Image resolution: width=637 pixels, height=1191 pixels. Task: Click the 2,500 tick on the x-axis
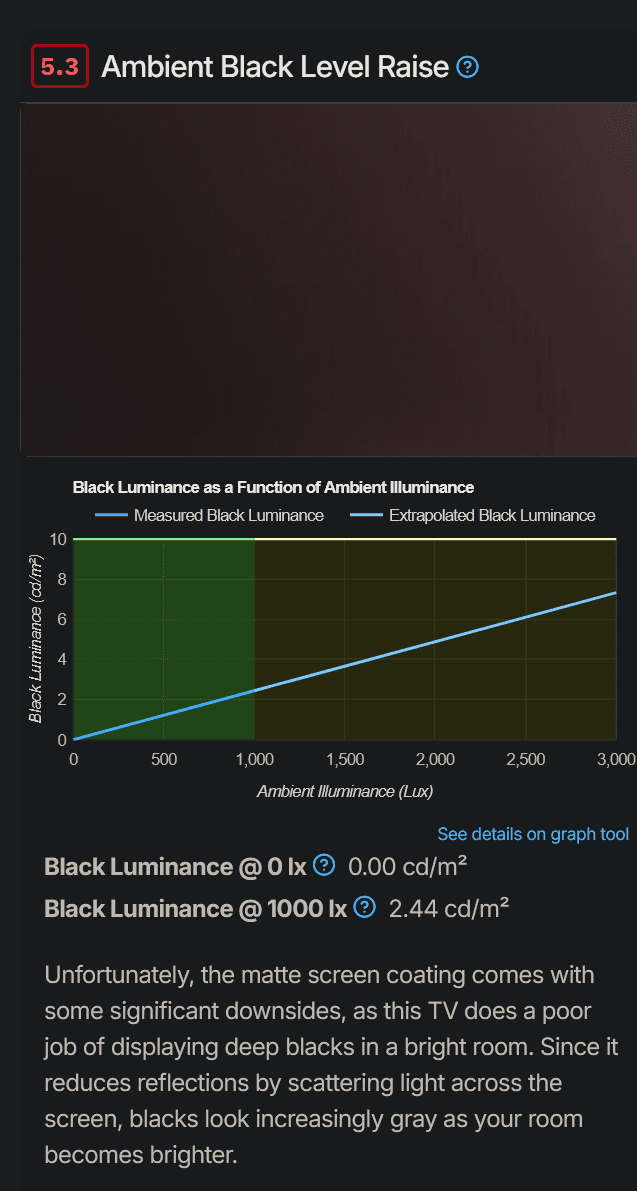(x=525, y=759)
